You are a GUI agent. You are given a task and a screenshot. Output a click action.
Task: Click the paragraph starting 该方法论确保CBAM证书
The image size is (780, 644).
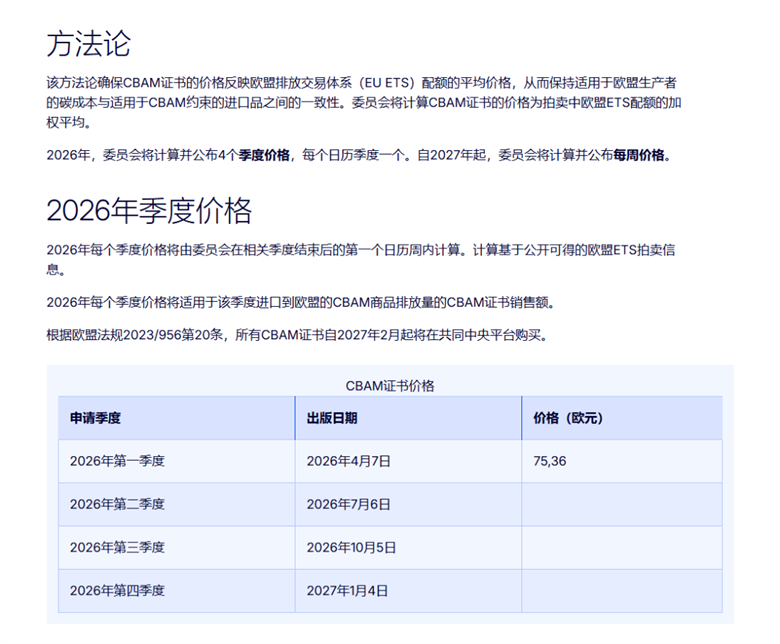[x=364, y=102]
